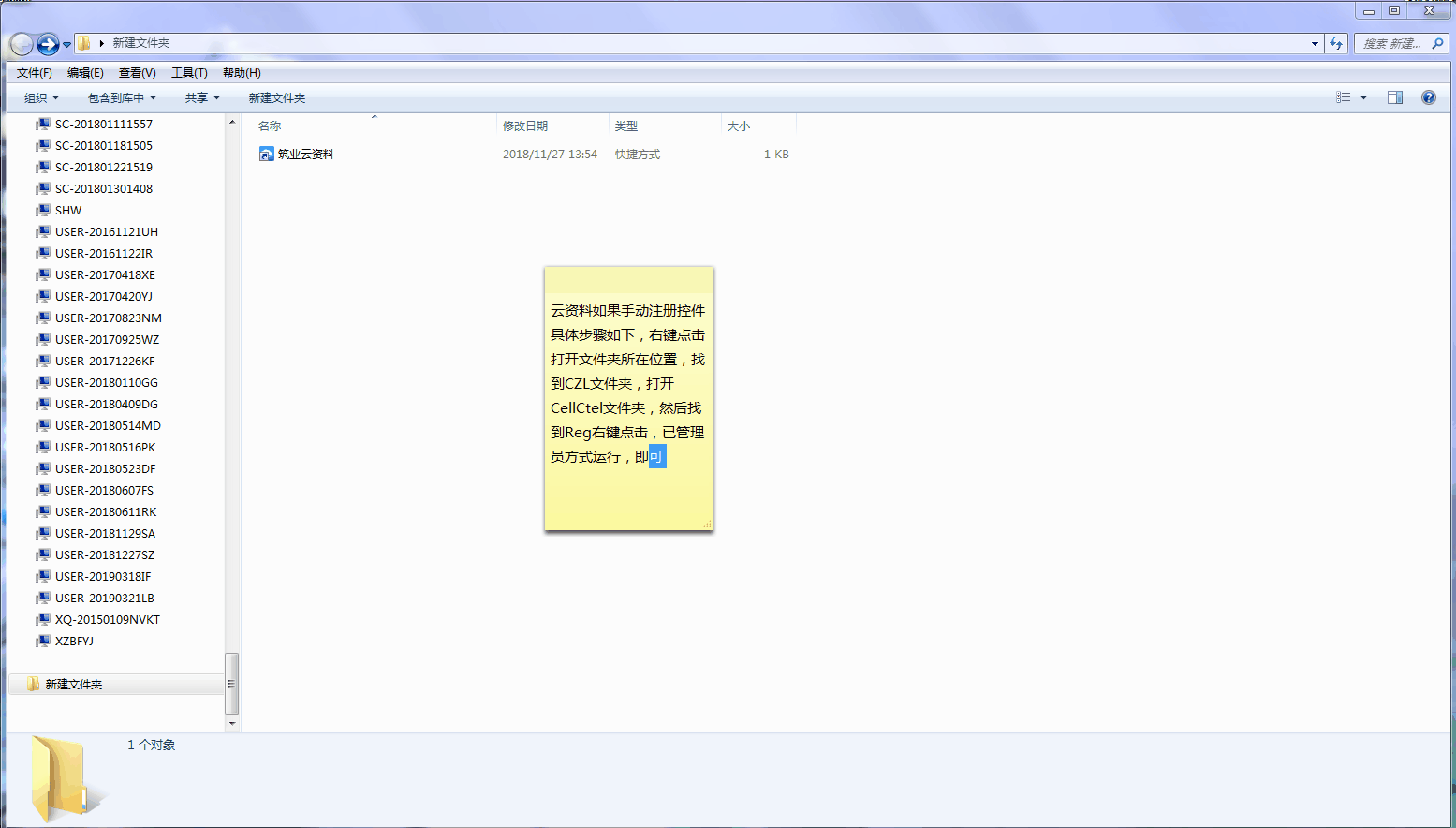
Task: Toggle the preview pane icon
Action: [1394, 97]
